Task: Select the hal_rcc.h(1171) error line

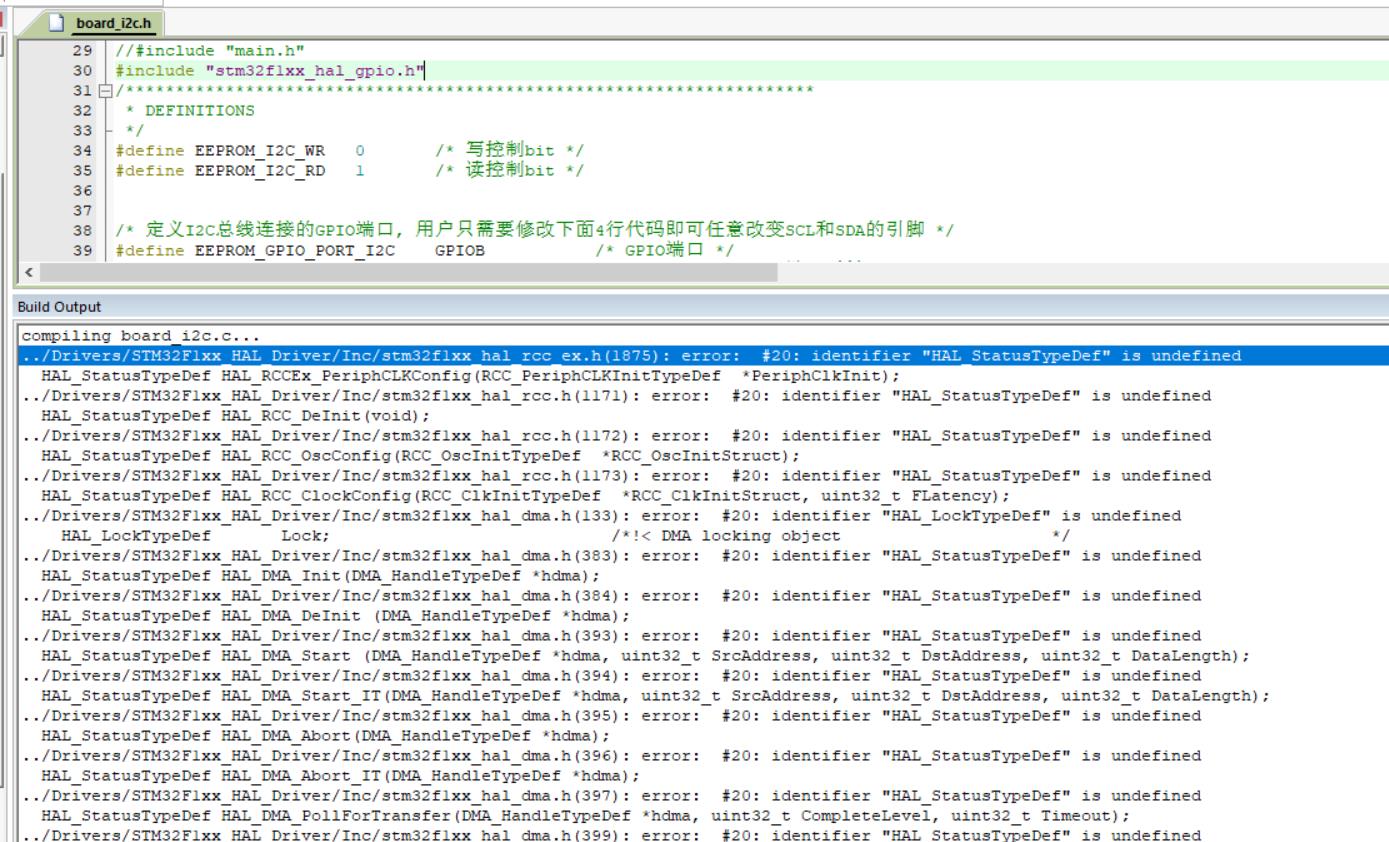Action: pyautogui.click(x=616, y=396)
